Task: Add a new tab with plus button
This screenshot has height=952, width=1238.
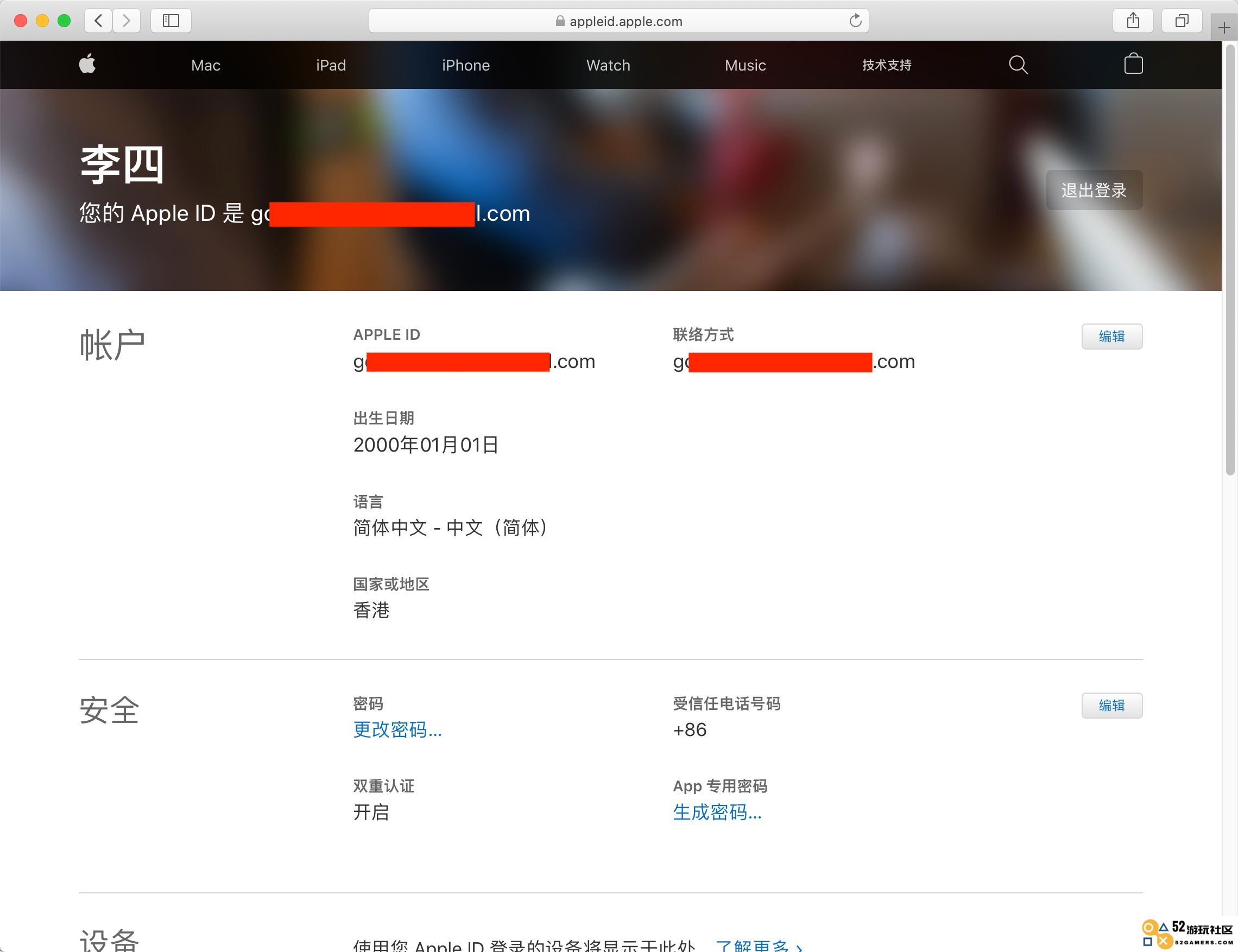Action: pos(1224,28)
